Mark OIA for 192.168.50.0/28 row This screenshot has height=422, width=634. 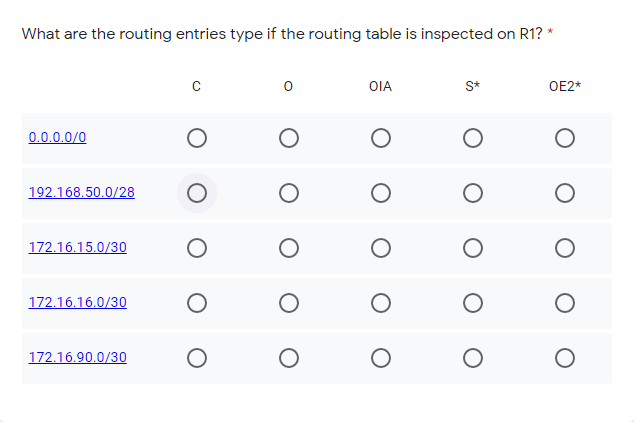[x=381, y=192]
